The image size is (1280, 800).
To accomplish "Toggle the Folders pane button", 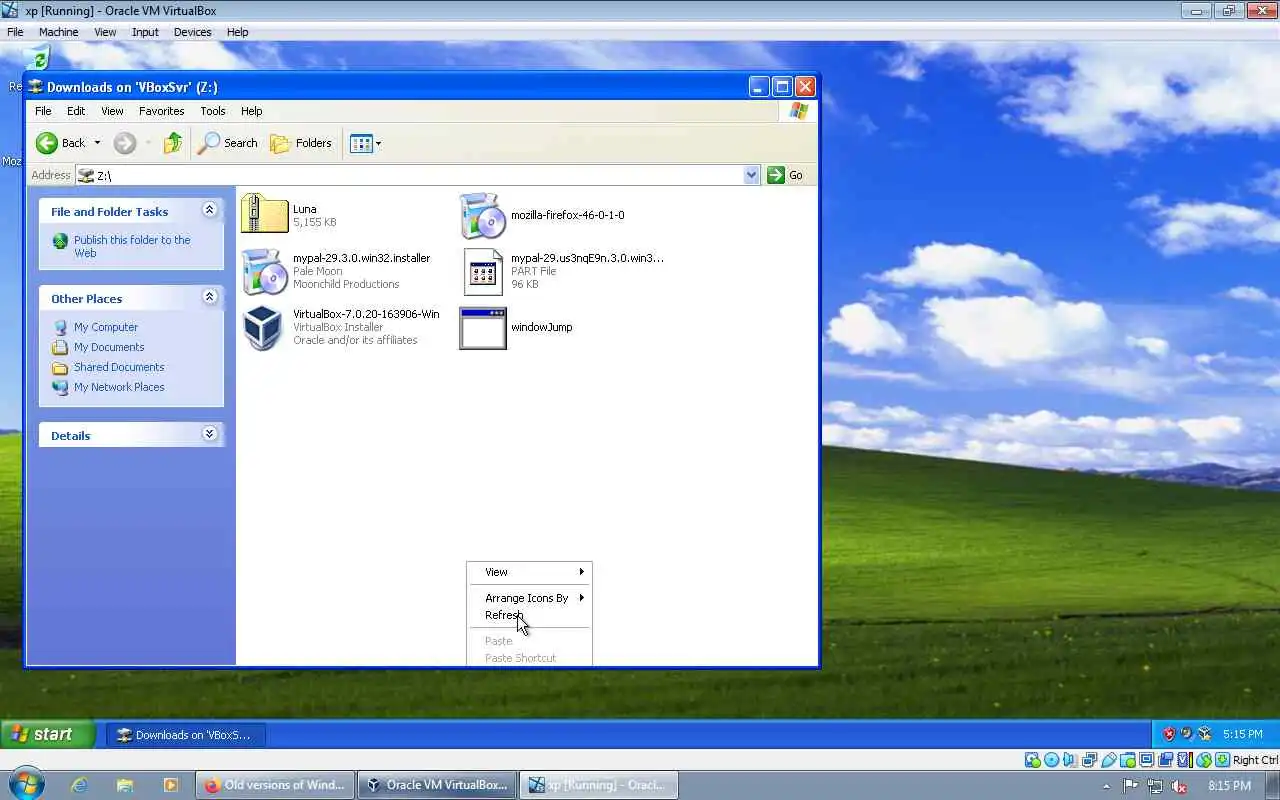I will (301, 143).
